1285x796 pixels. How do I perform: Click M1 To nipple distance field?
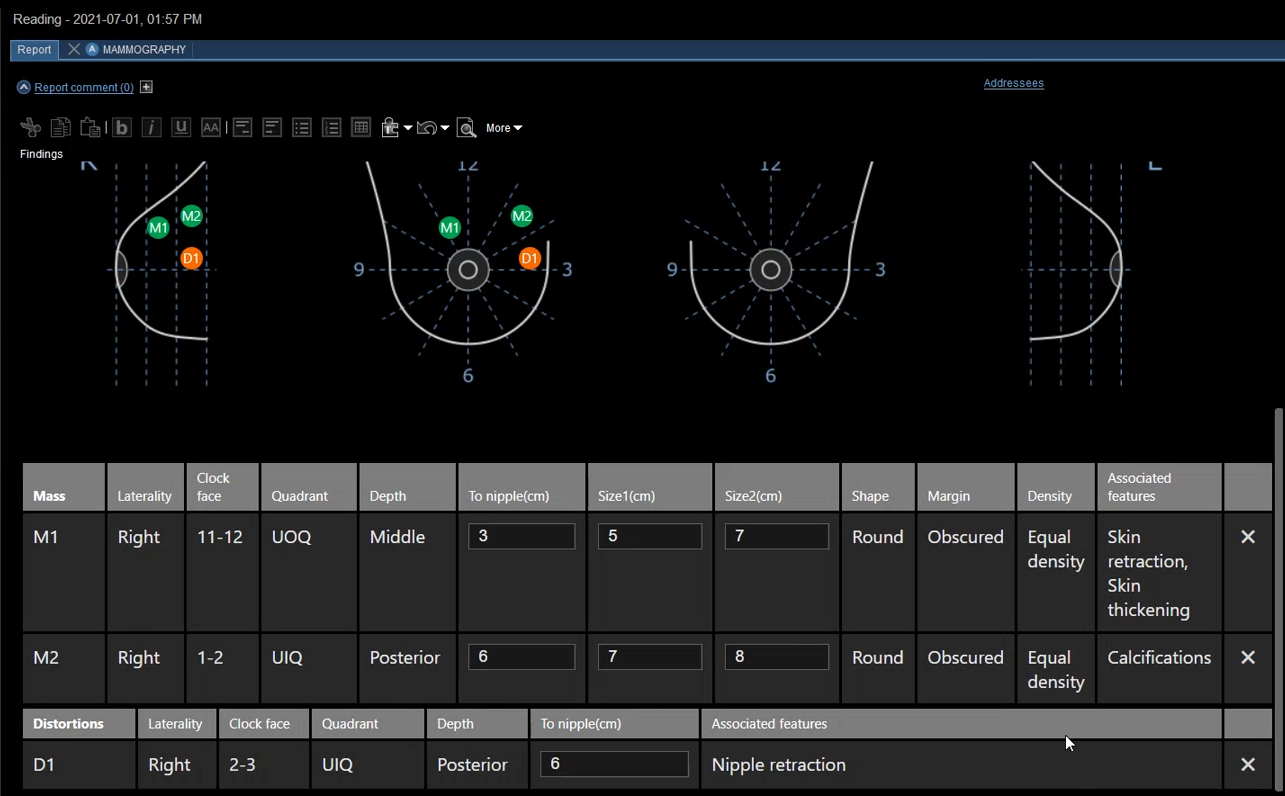click(x=521, y=536)
